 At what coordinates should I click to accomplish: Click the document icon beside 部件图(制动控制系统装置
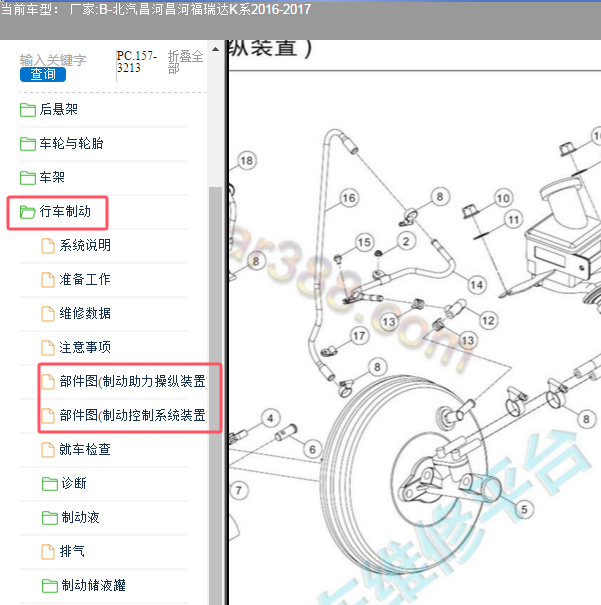coord(48,416)
